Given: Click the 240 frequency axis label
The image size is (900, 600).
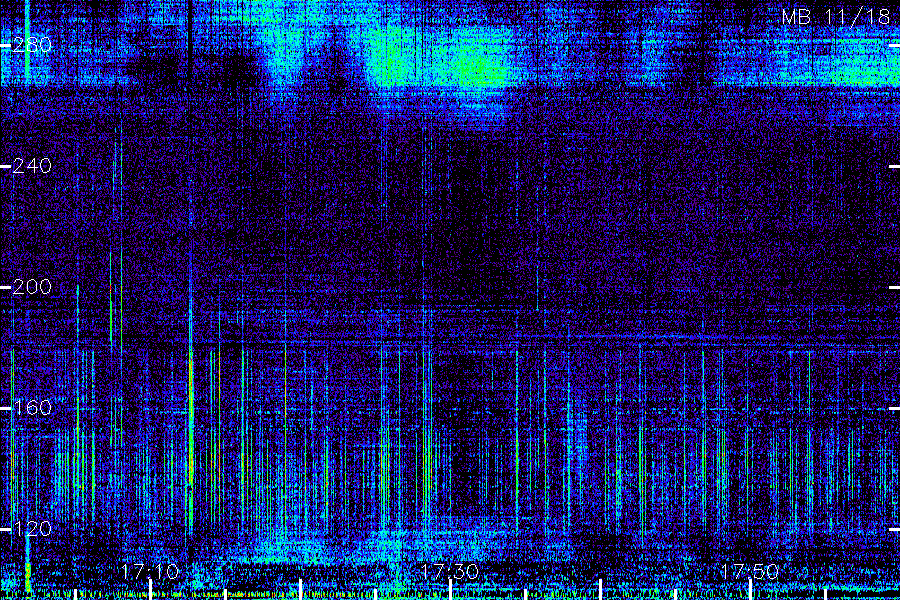Looking at the screenshot, I should pyautogui.click(x=32, y=166).
